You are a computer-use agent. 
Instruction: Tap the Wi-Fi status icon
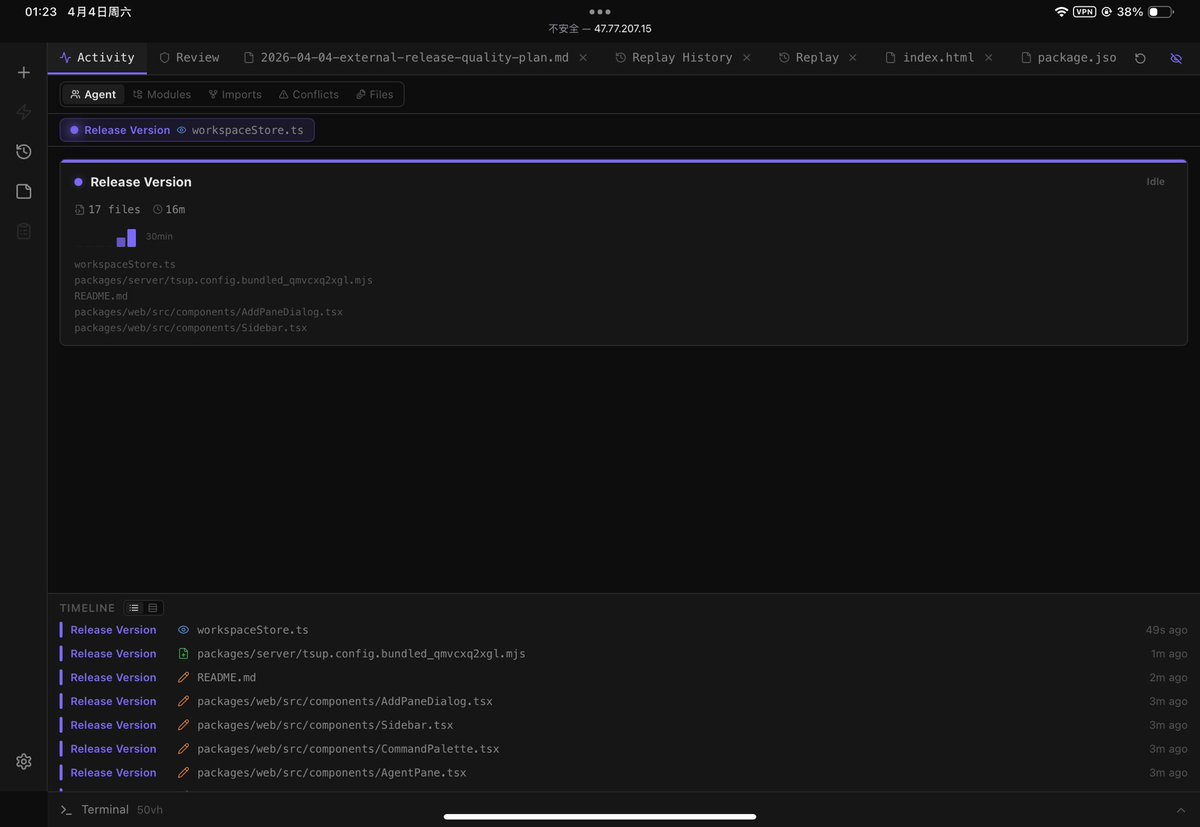tap(1061, 12)
